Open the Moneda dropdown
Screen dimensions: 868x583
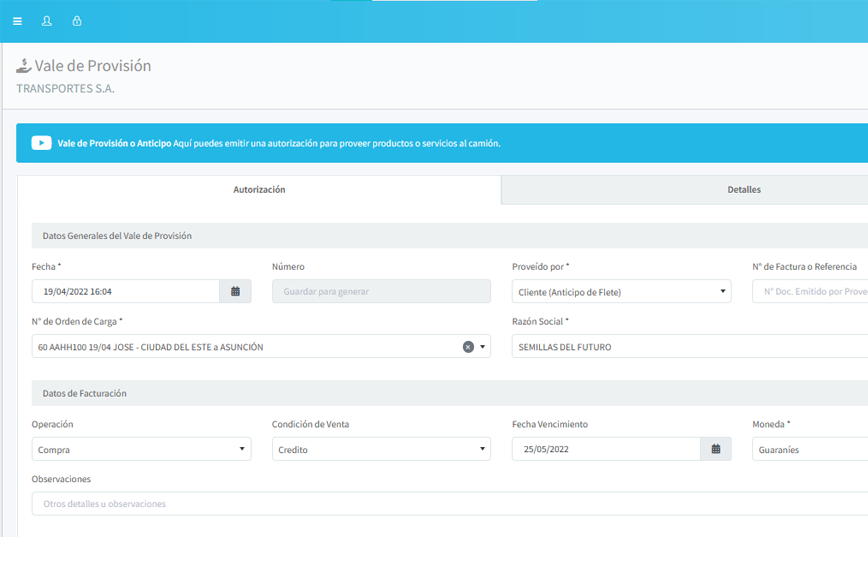point(809,450)
